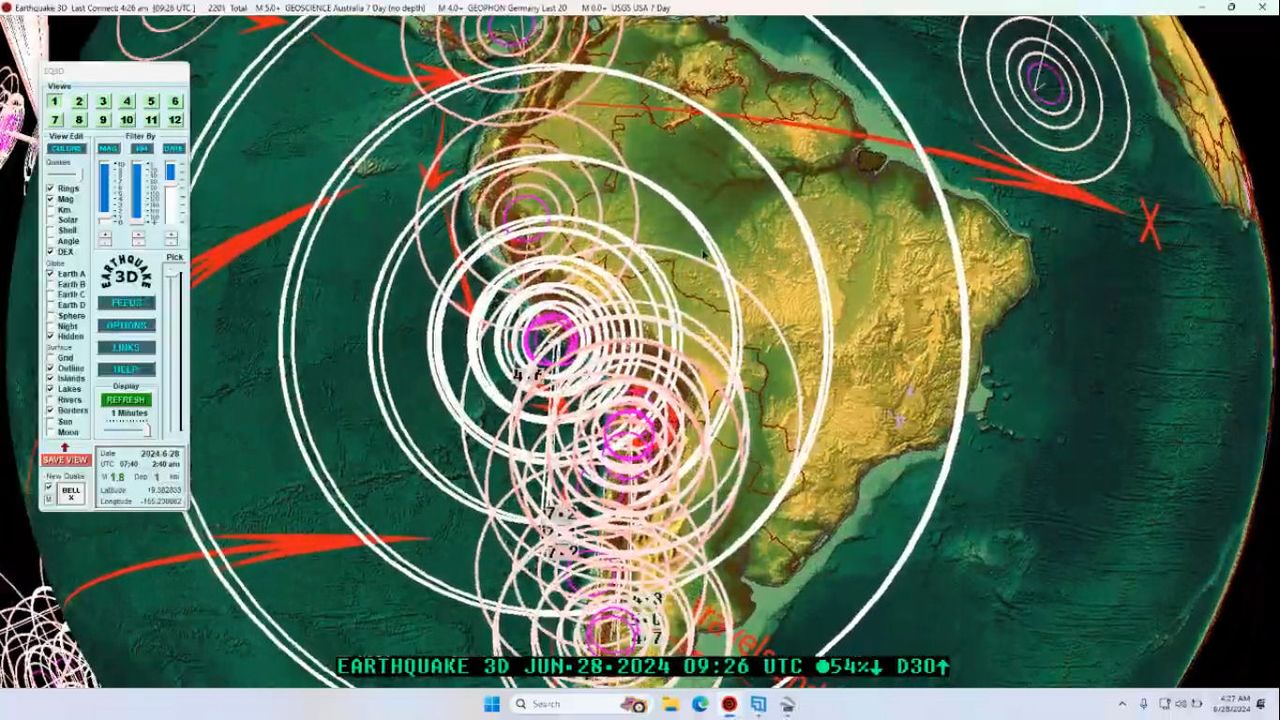
Task: Adjust the 1 Minutes refresh slider
Action: (127, 426)
